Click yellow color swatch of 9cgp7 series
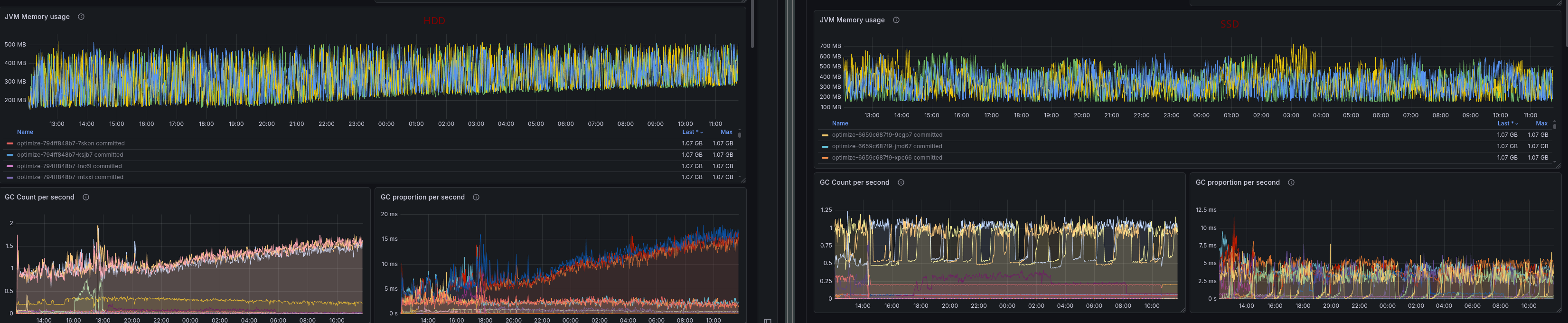Image resolution: width=1568 pixels, height=323 pixels. point(825,135)
